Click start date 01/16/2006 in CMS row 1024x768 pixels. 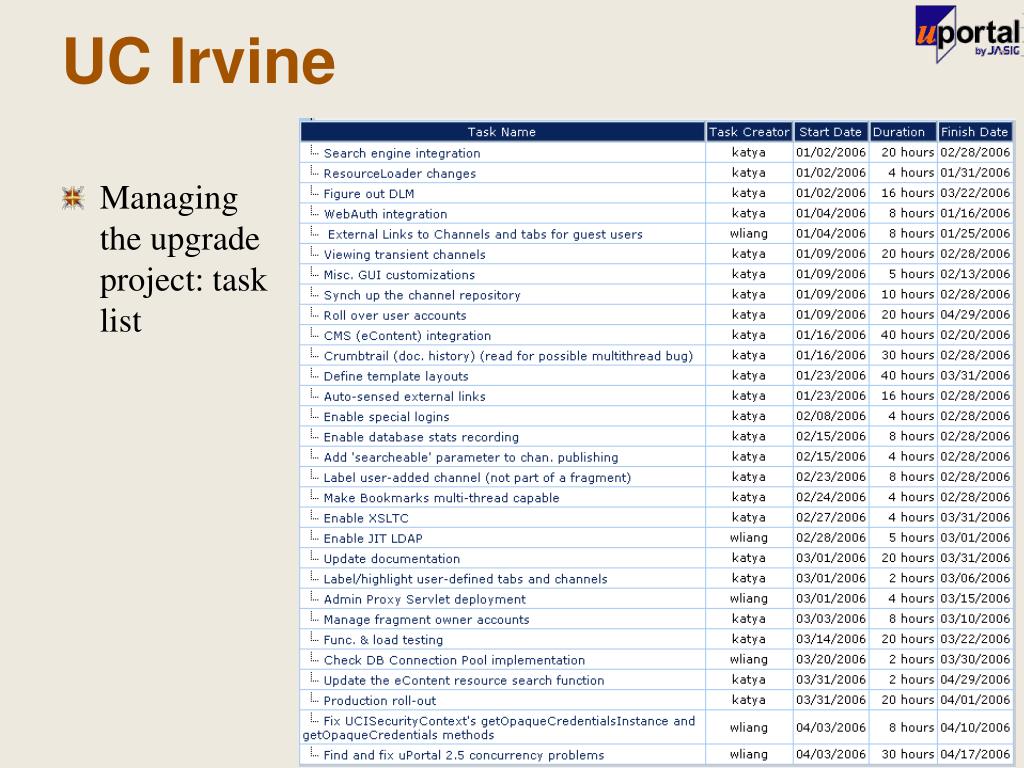(831, 334)
